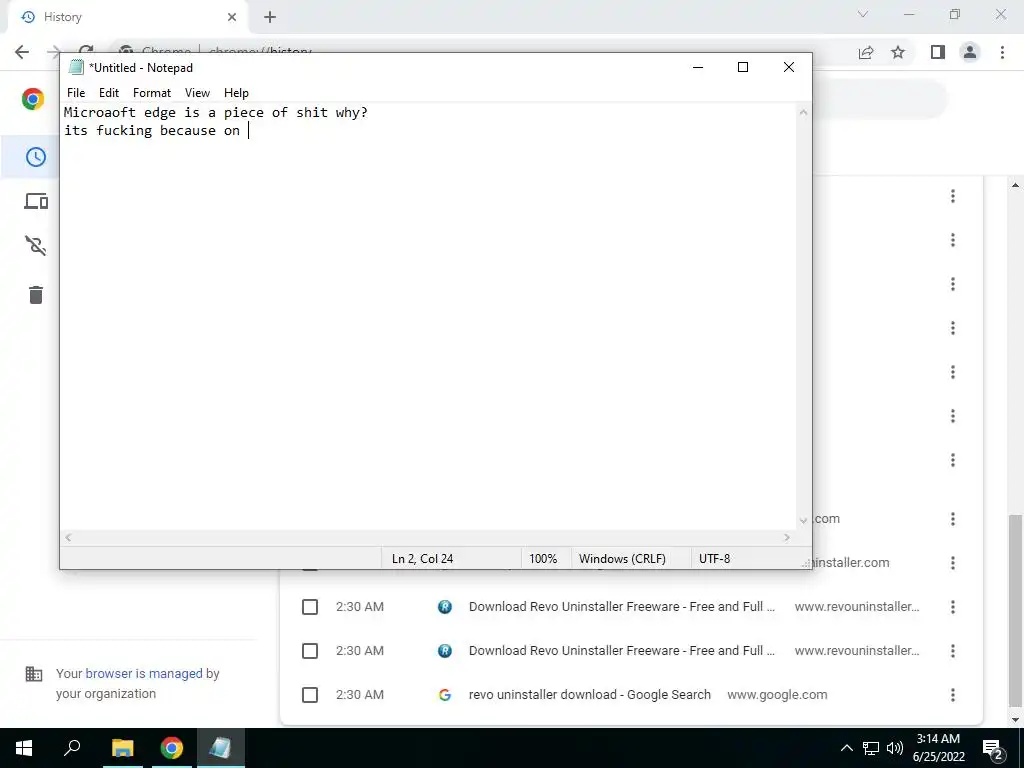Click 'Windows (CRLF)' in status bar
The image size is (1024, 768).
622,559
